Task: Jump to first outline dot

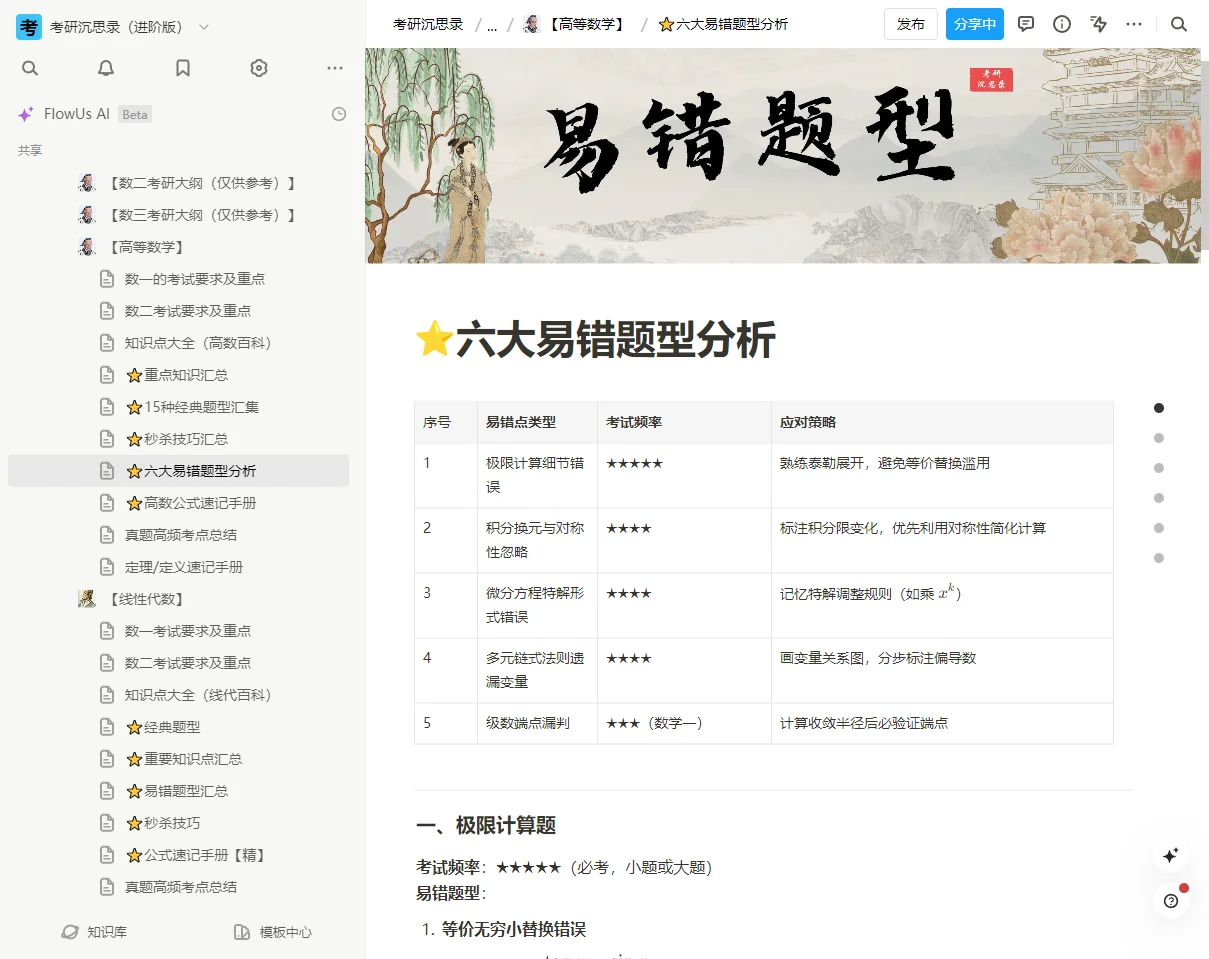Action: (x=1159, y=408)
